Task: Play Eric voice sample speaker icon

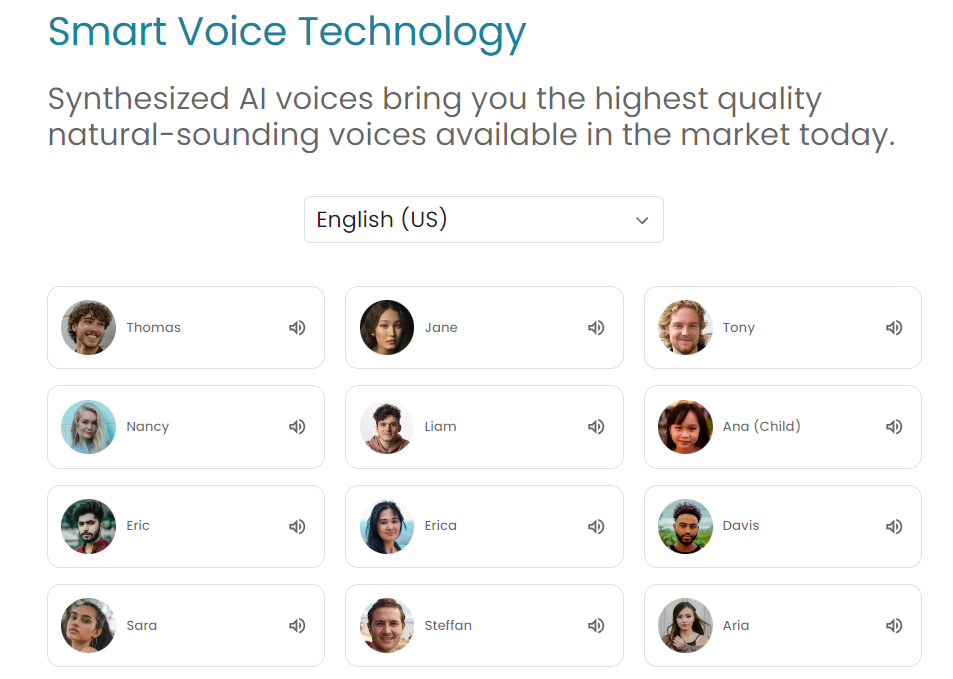Action: pos(297,526)
